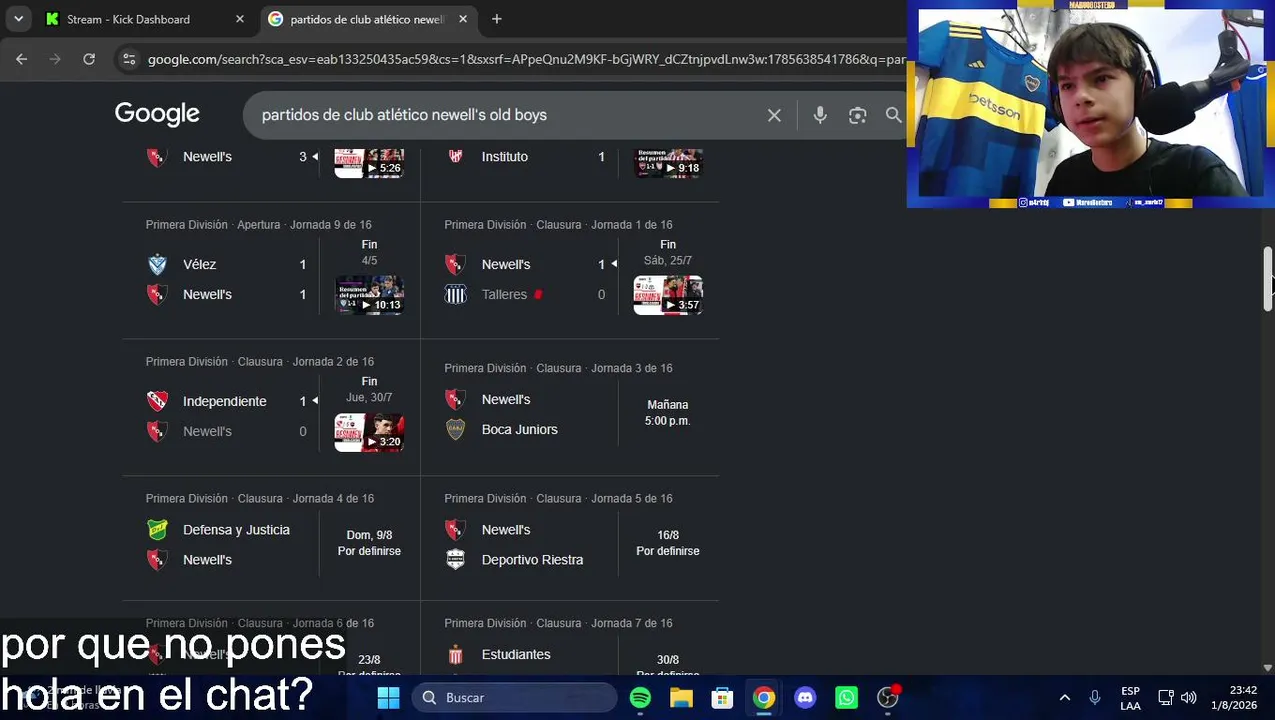Click the taskbar Buscar search box
Image resolution: width=1275 pixels, height=720 pixels.
tap(514, 698)
